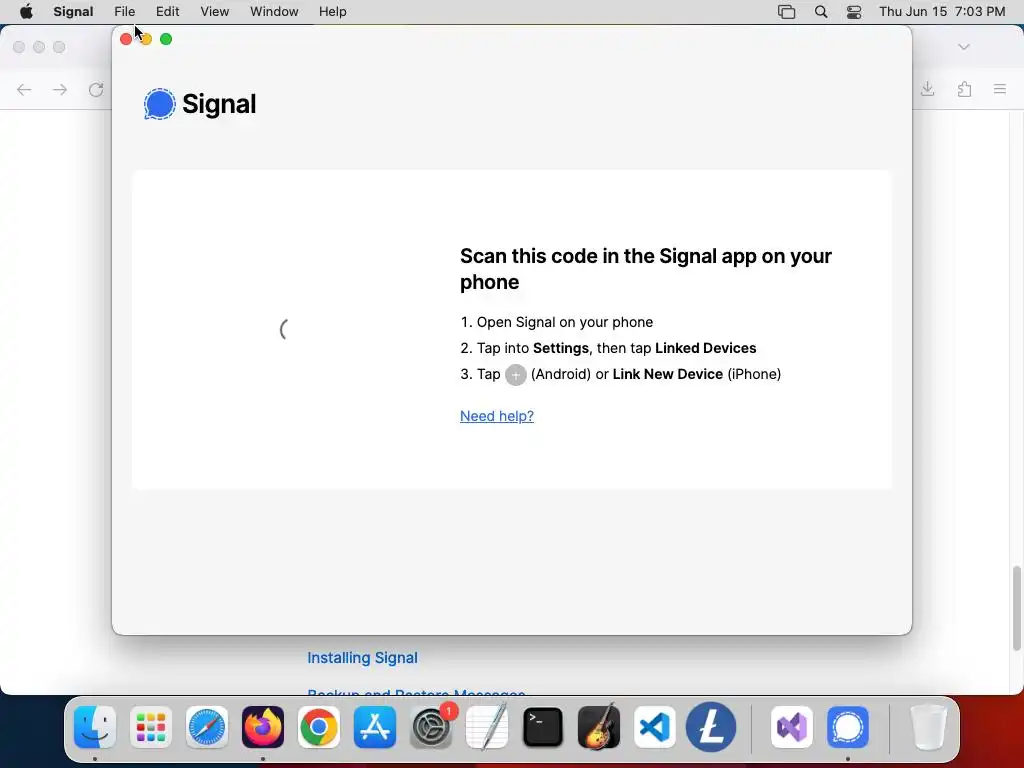Viewport: 1024px width, 768px height.
Task: Open Litecoin app from the Dock
Action: [x=711, y=727]
